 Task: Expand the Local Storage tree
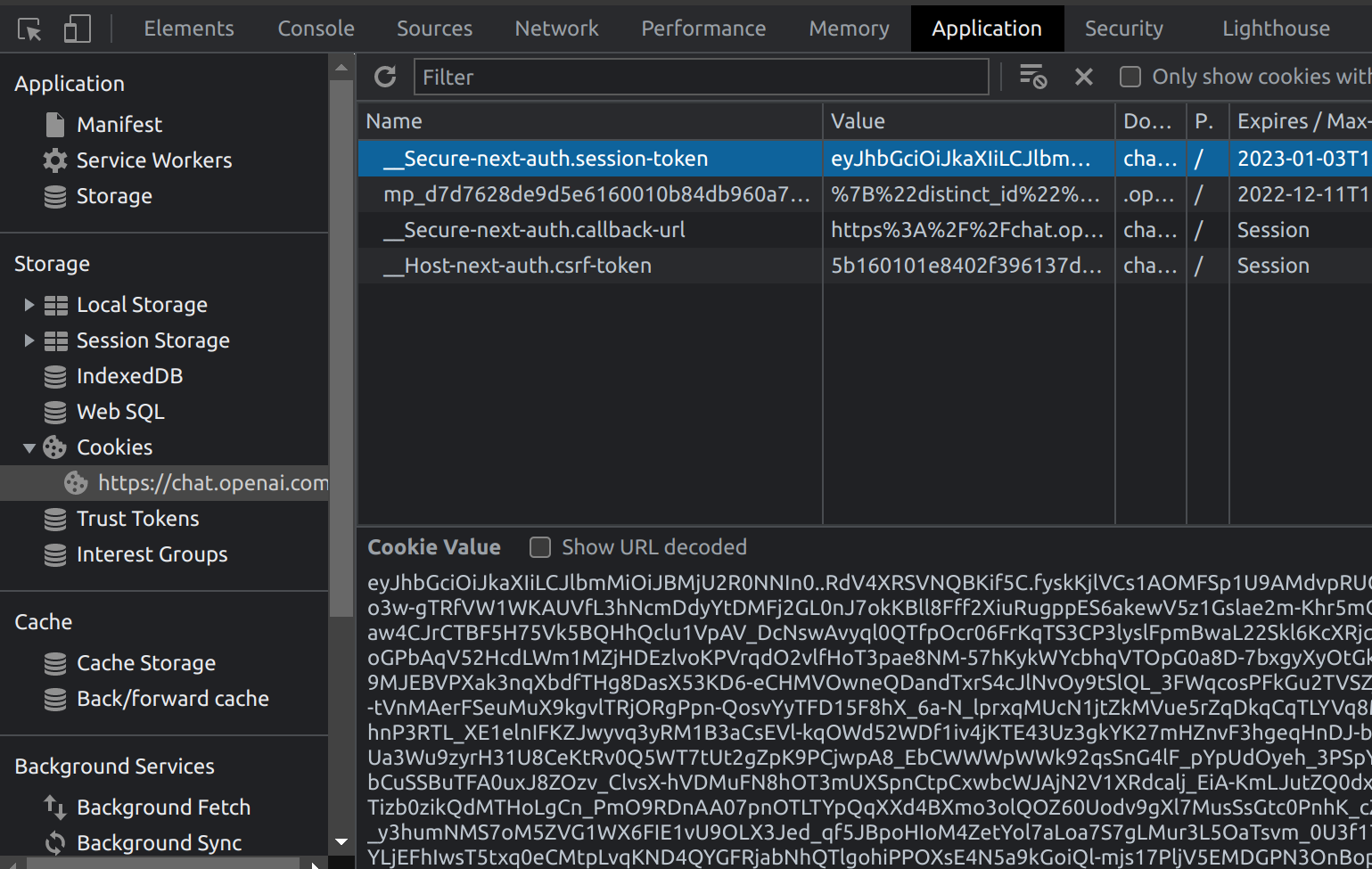click(x=29, y=305)
